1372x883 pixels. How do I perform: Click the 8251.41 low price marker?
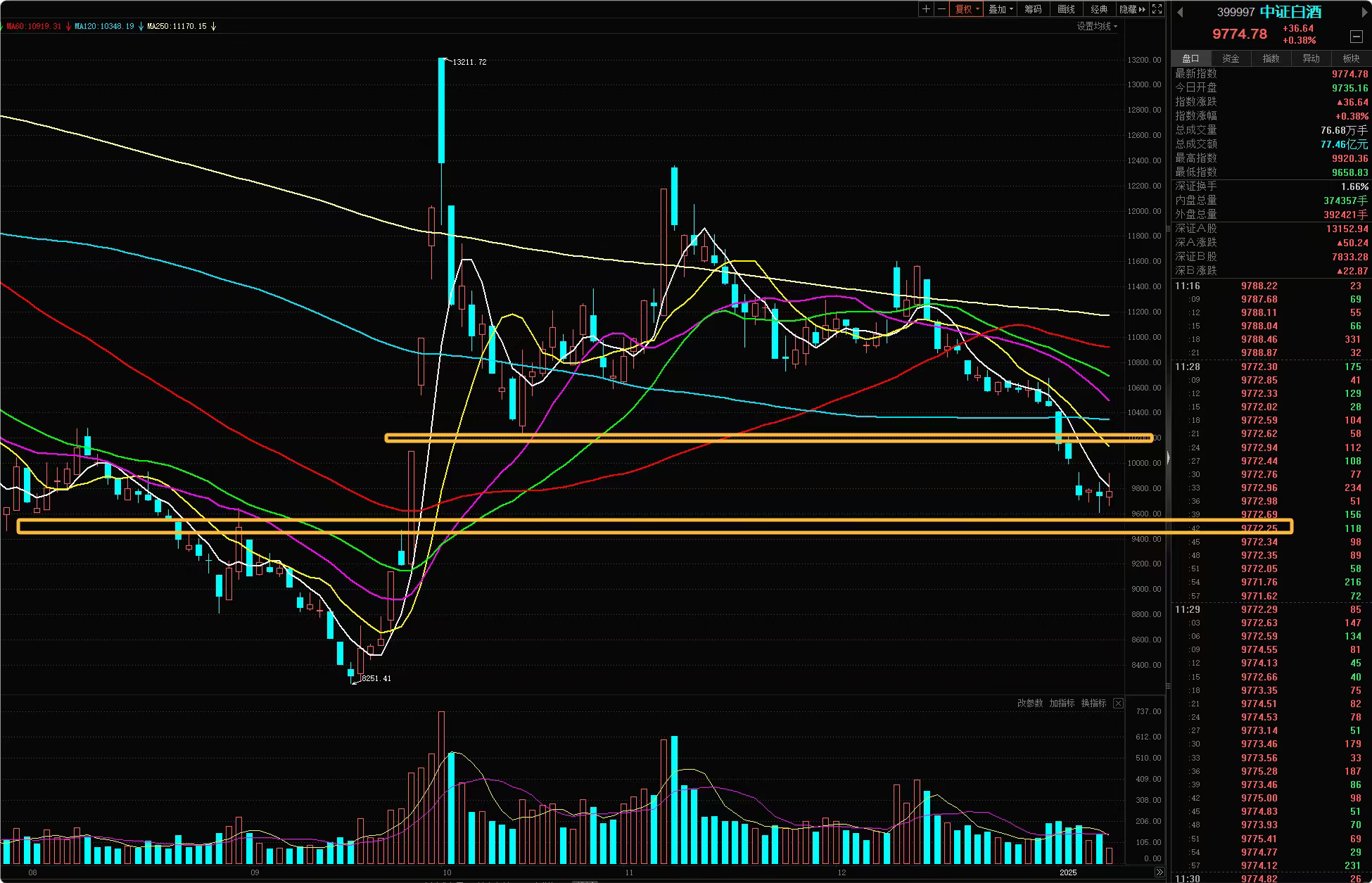[x=376, y=678]
